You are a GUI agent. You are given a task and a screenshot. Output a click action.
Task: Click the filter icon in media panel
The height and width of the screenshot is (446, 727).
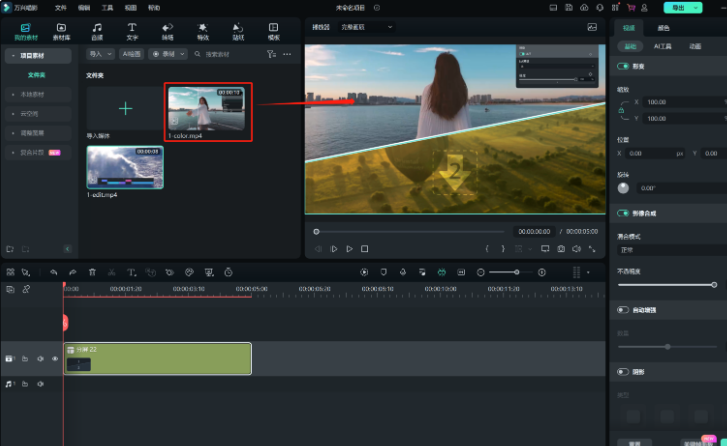coord(271,53)
